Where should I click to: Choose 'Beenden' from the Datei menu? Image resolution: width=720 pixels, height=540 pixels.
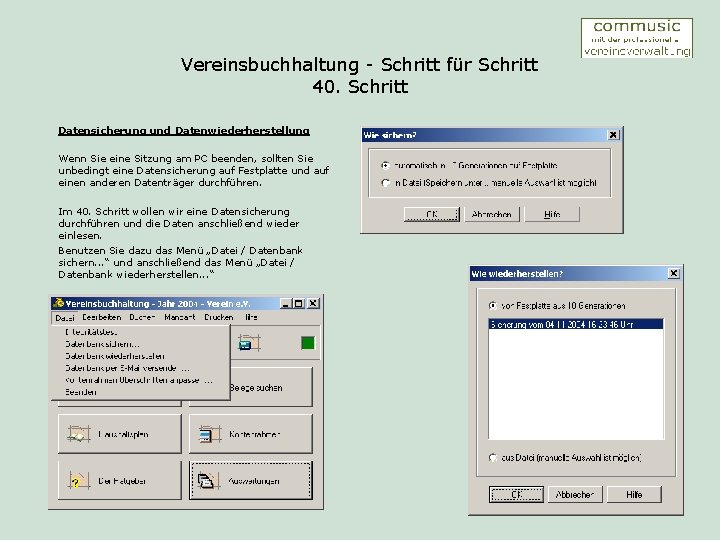coord(81,392)
